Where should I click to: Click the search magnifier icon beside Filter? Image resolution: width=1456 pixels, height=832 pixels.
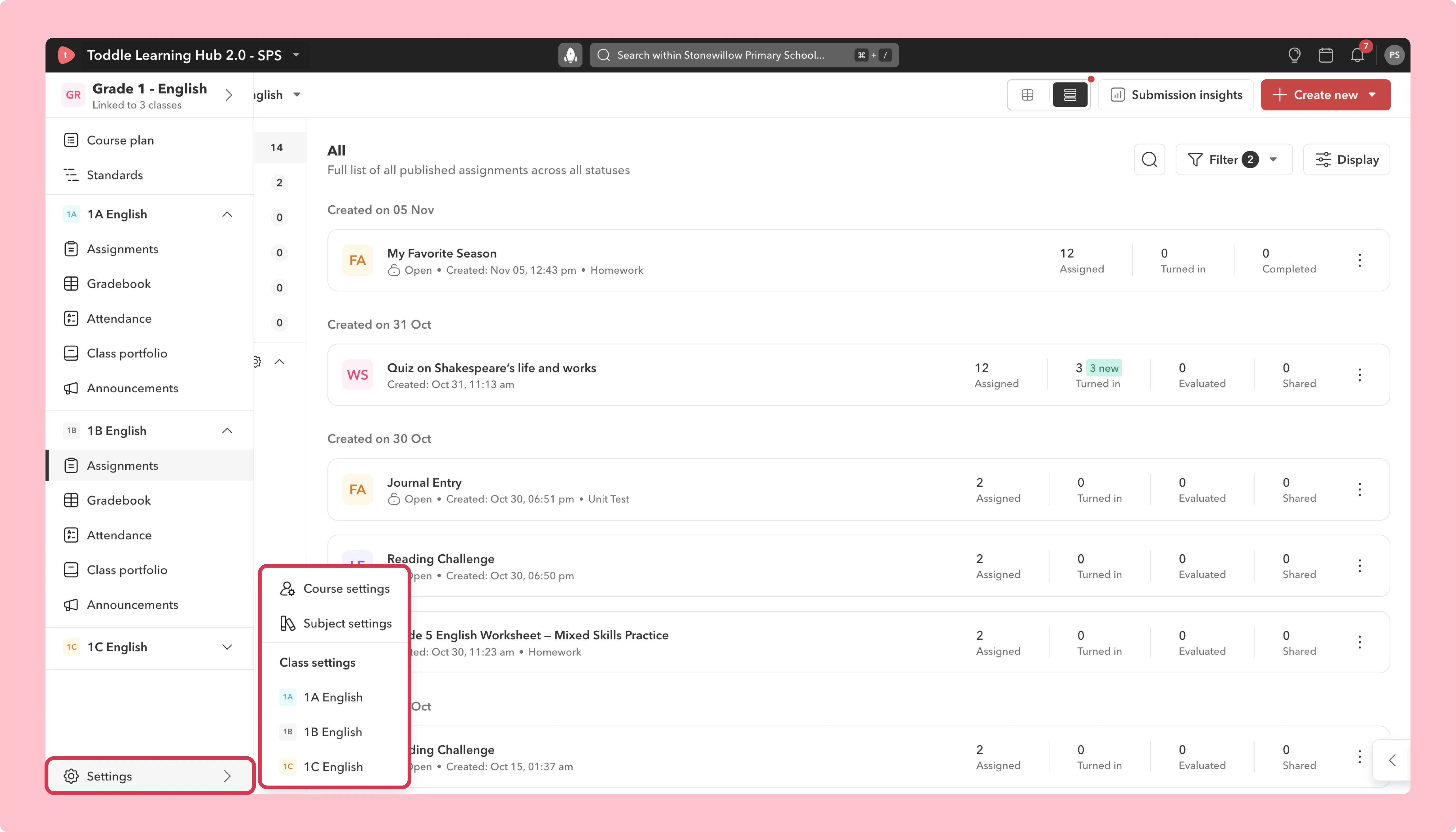1149,159
